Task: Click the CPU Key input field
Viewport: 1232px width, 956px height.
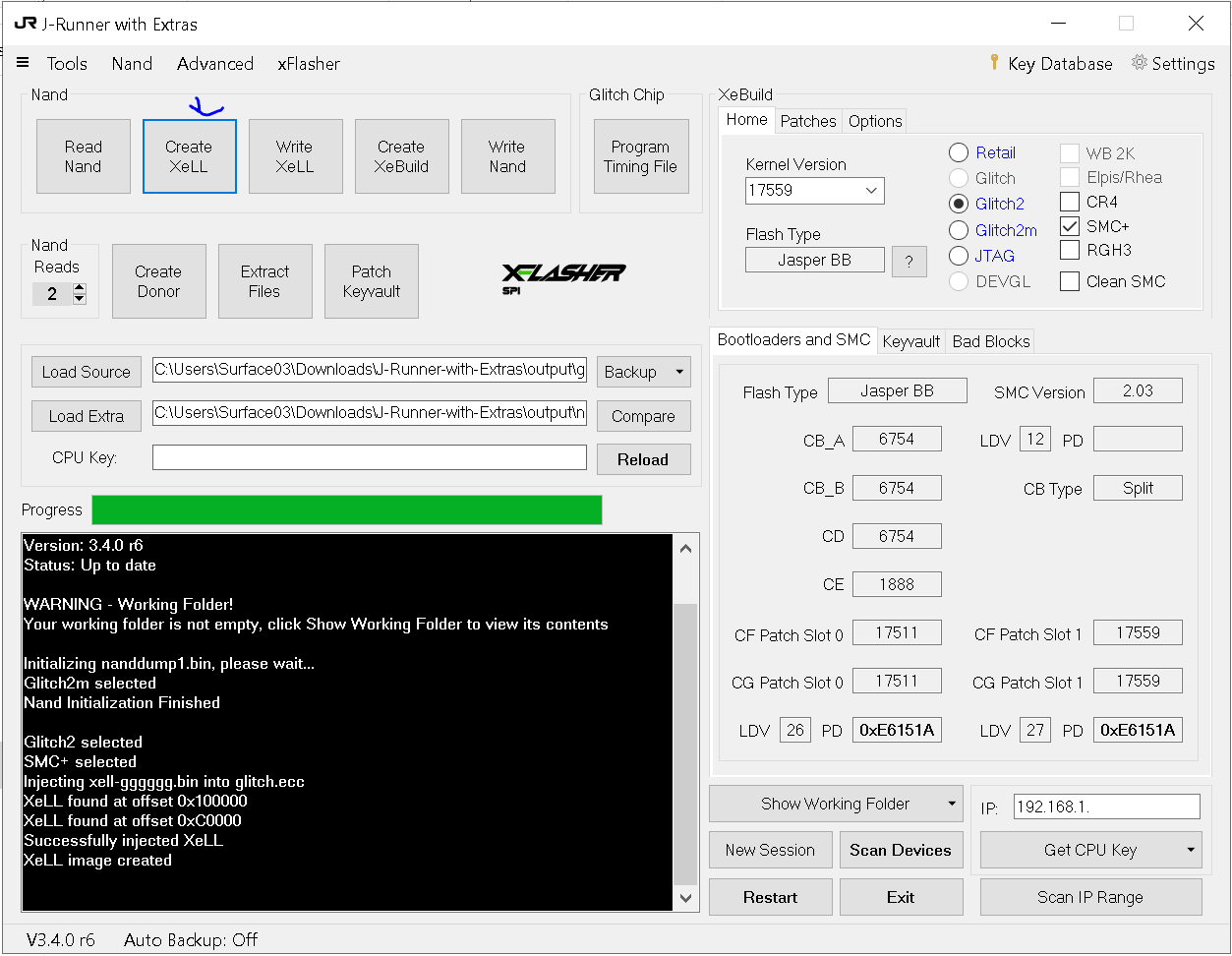Action: (x=370, y=457)
